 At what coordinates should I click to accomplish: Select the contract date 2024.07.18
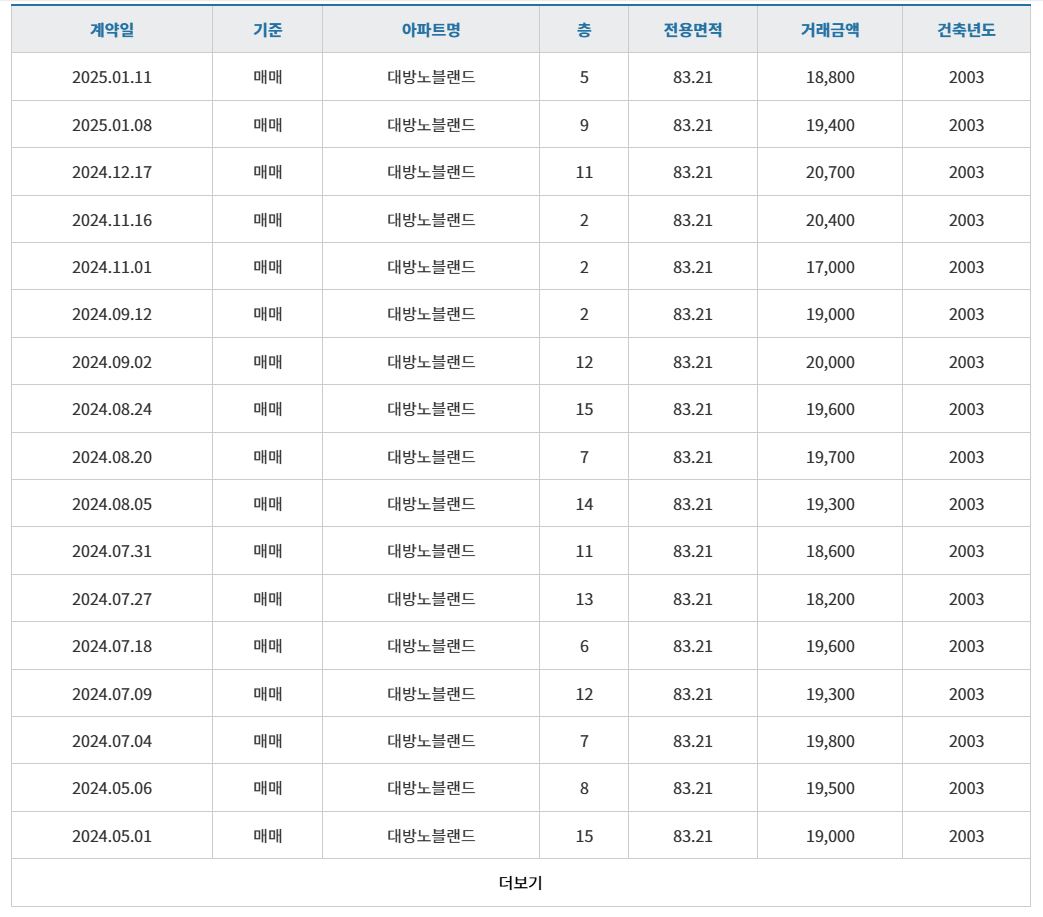click(112, 646)
